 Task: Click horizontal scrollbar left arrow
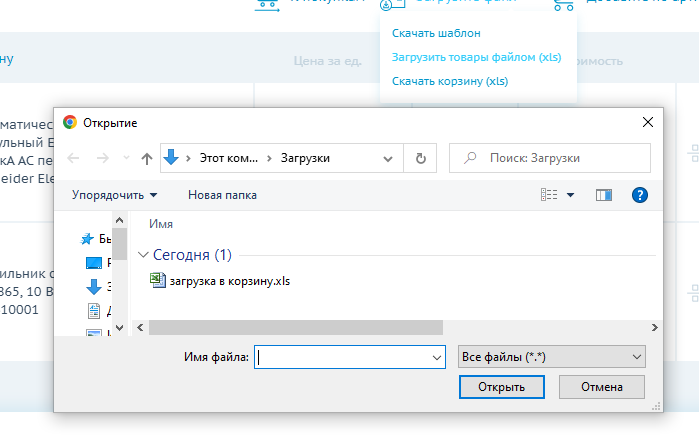[140, 327]
